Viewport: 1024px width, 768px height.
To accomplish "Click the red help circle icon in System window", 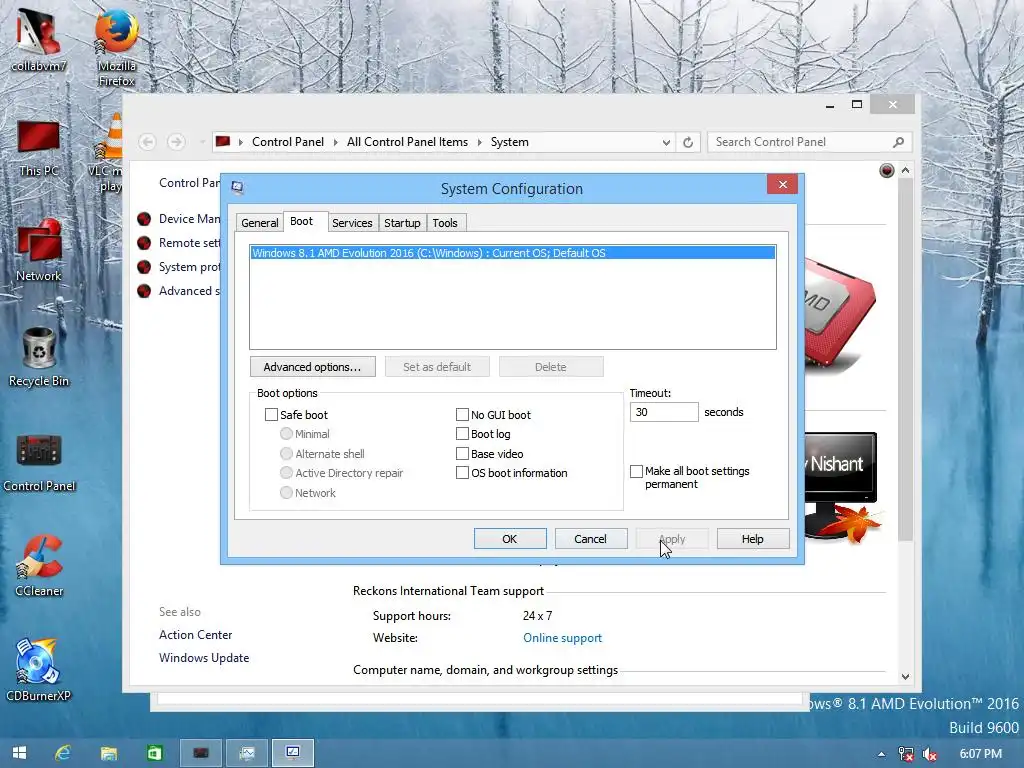I will (x=886, y=170).
